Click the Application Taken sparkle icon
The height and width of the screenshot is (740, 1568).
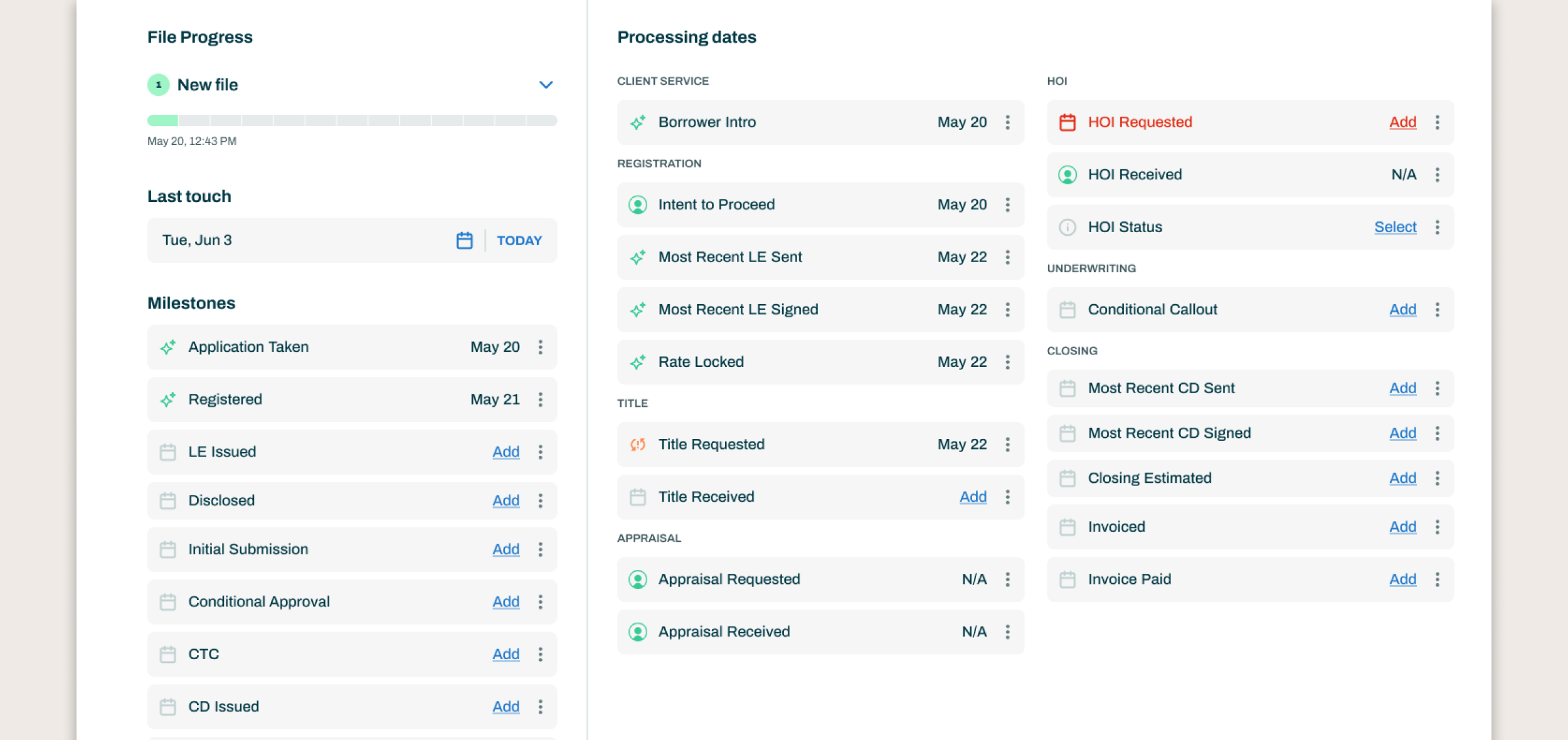(167, 347)
